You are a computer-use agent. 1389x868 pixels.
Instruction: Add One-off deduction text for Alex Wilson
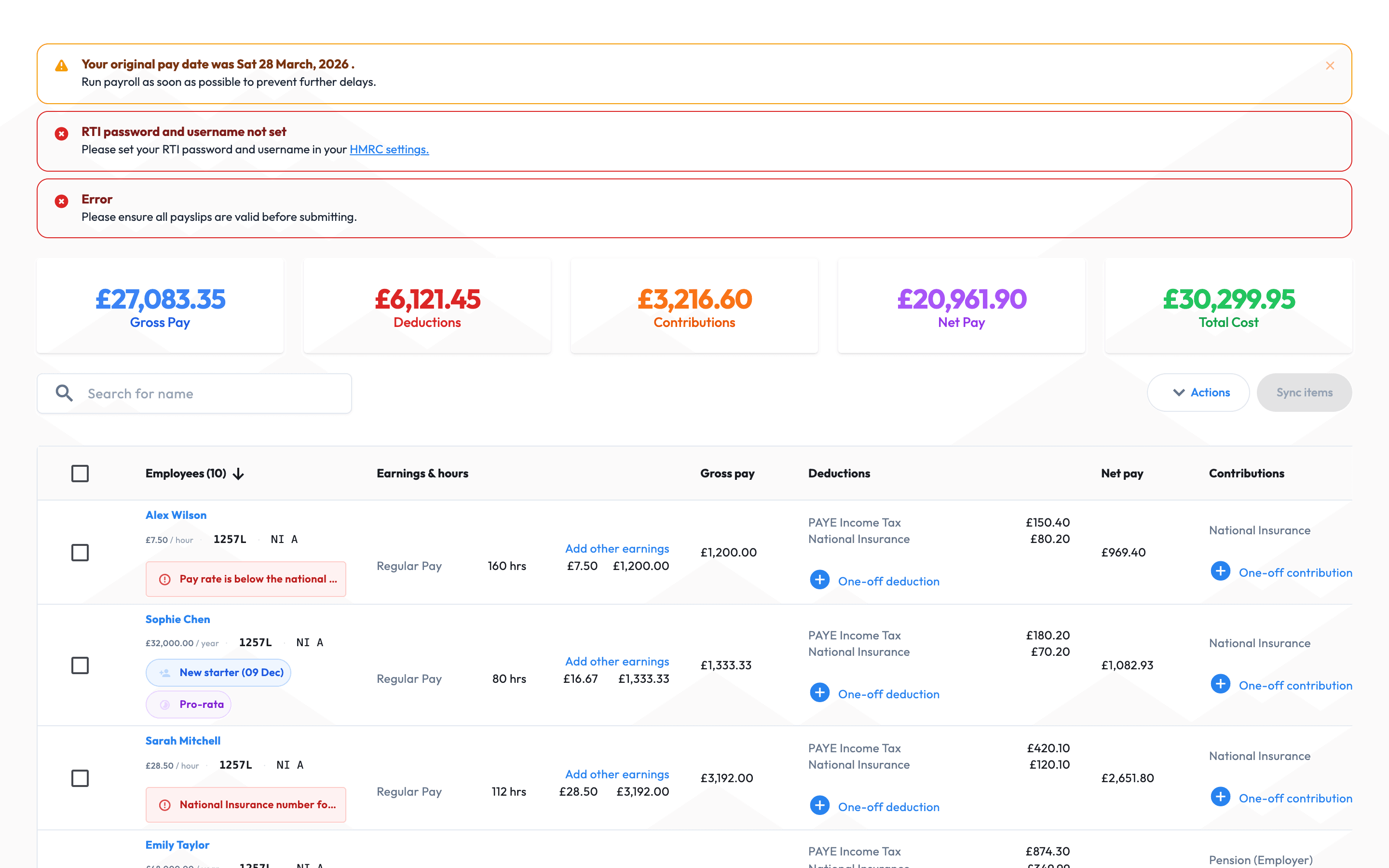tap(888, 581)
